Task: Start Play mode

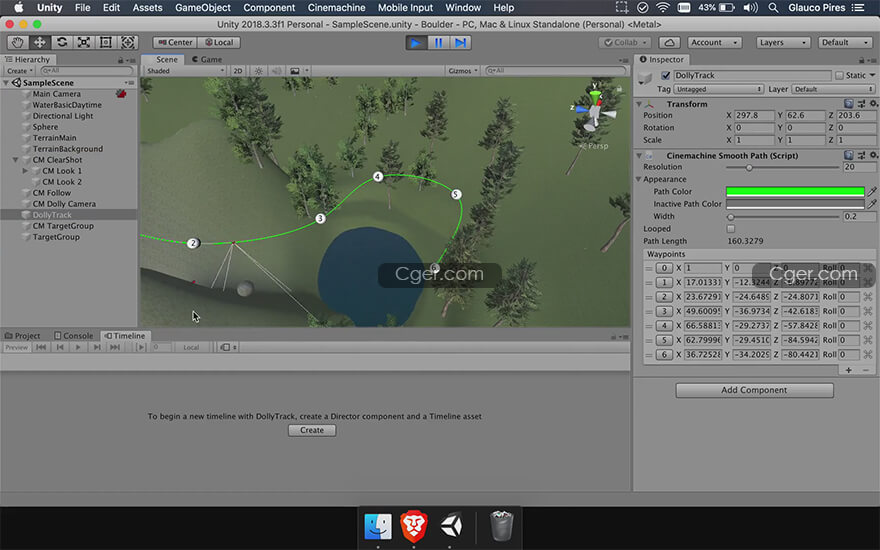Action: [x=416, y=43]
